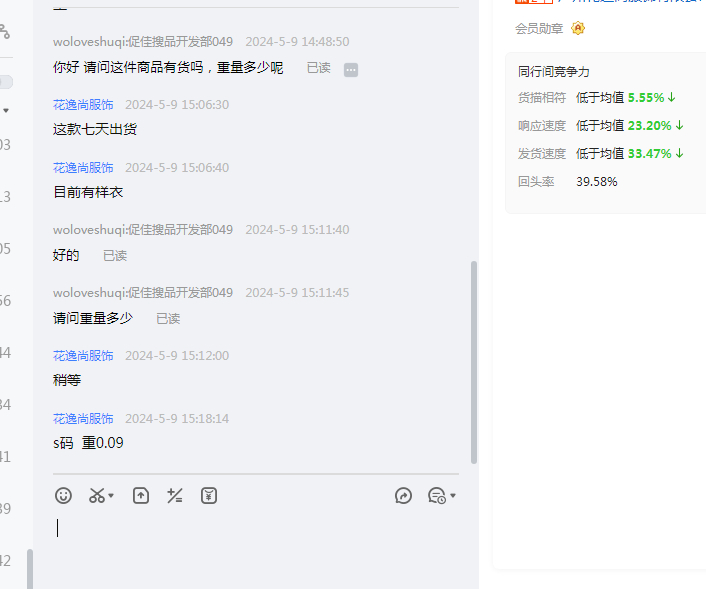The width and height of the screenshot is (706, 589).
Task: Click the forward arrow bubble icon
Action: point(403,495)
